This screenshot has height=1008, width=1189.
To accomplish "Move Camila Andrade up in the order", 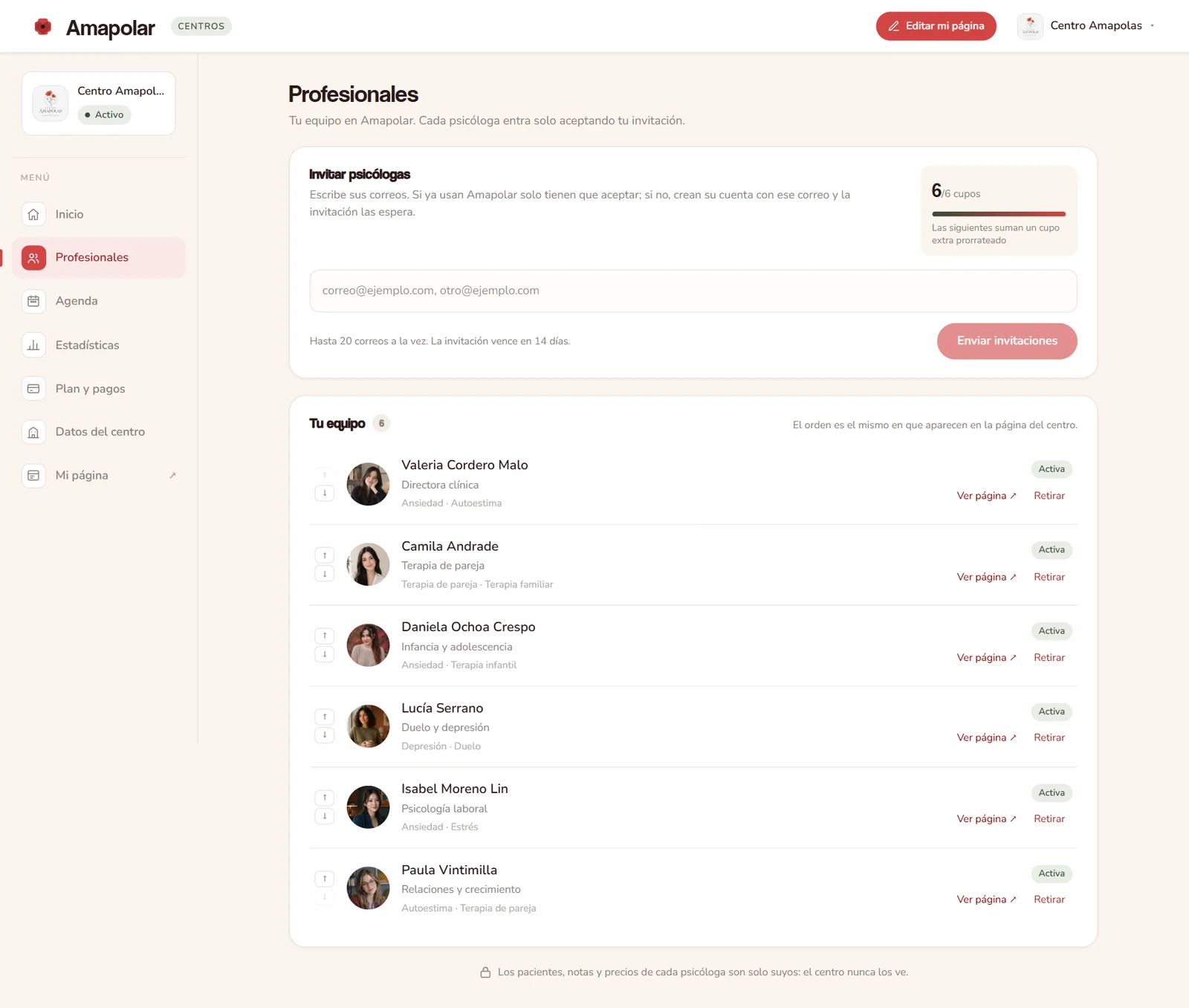I will coord(325,555).
